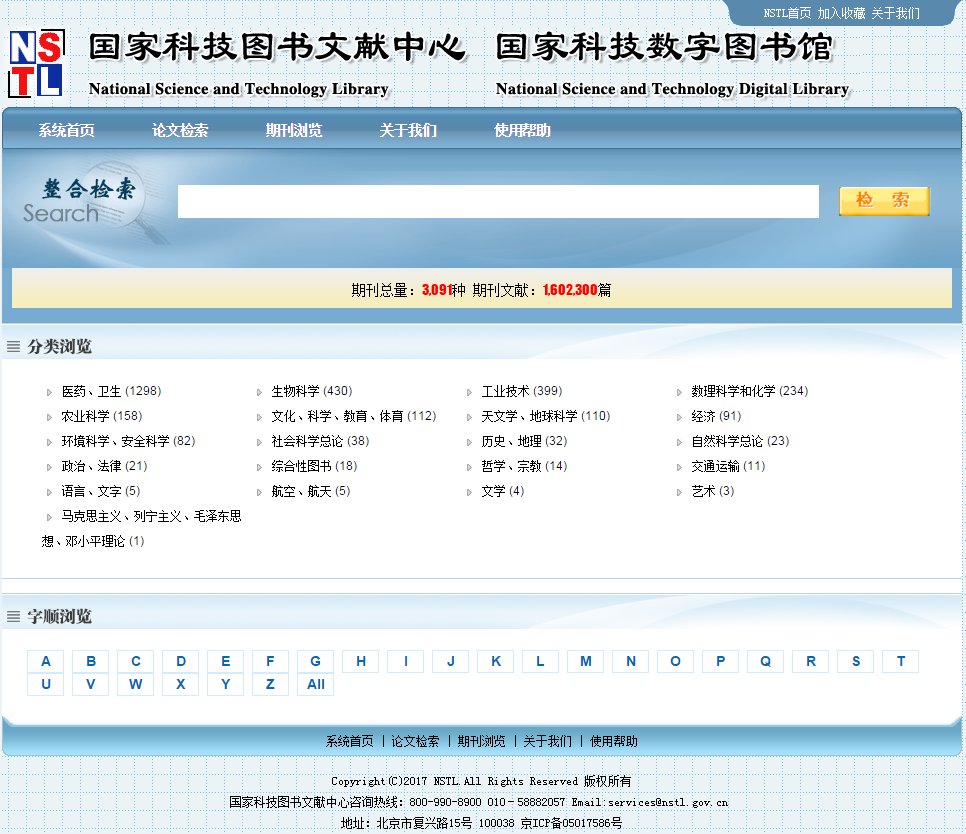The image size is (966, 834).
Task: Click the arrow icon beside 艺术
Action: point(680,492)
